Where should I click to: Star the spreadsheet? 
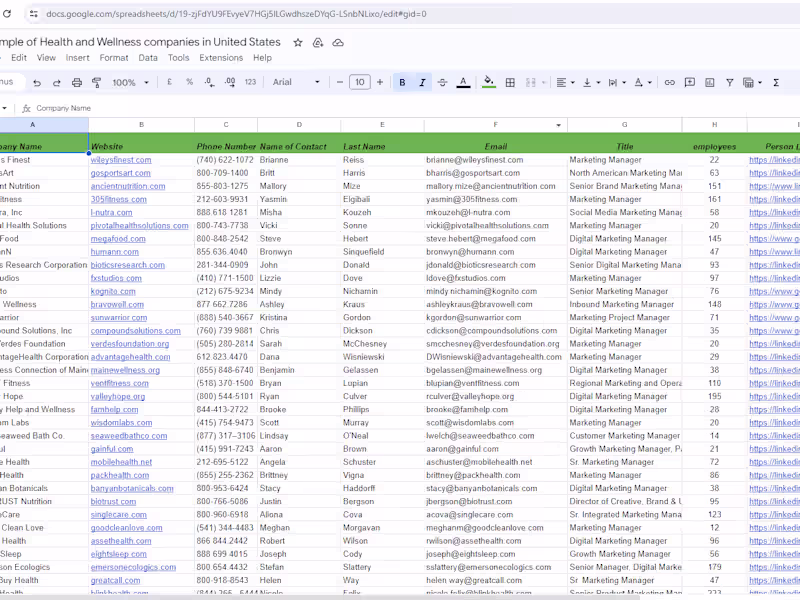coord(297,42)
